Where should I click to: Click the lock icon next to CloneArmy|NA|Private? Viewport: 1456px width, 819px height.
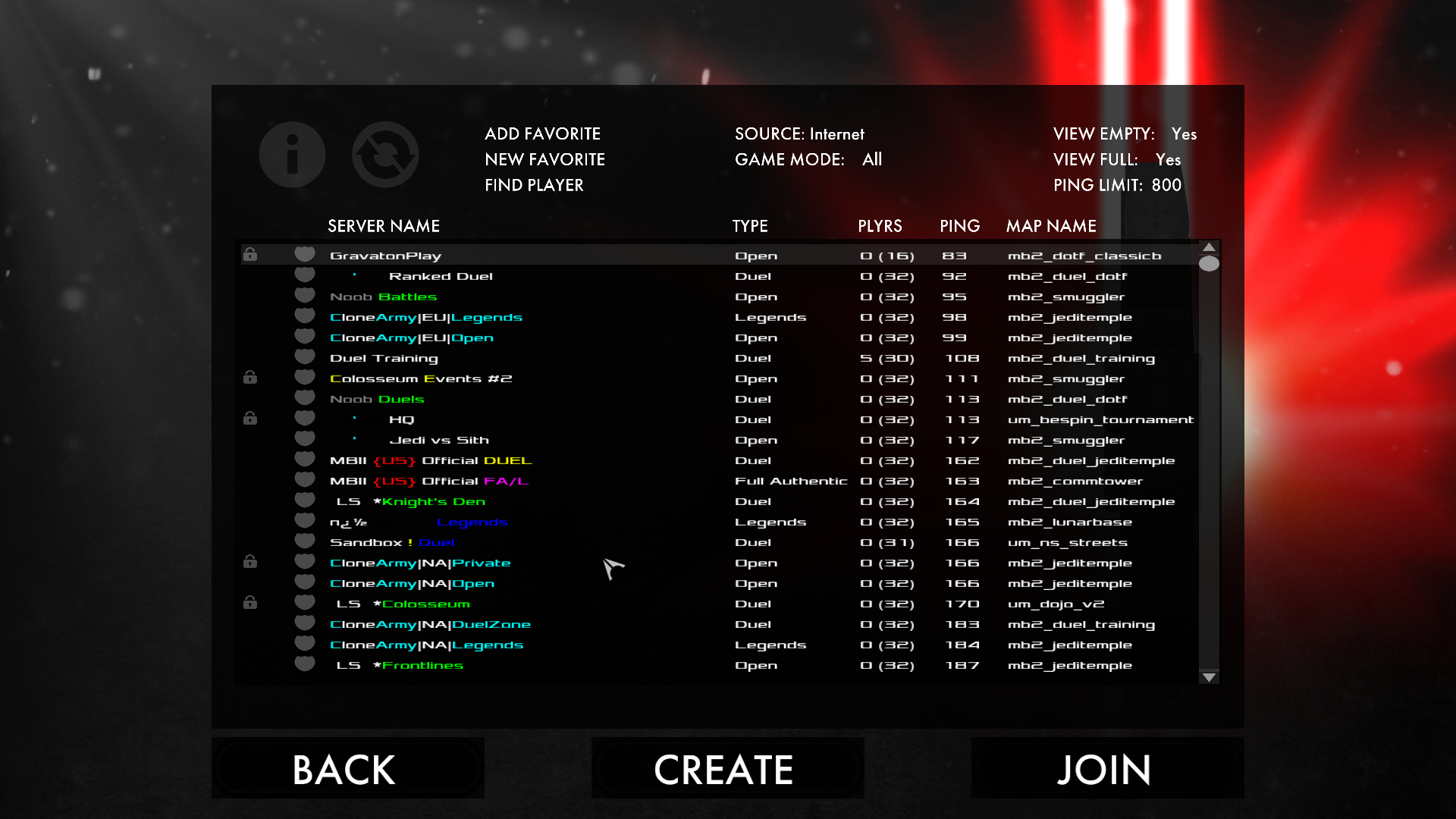tap(250, 562)
